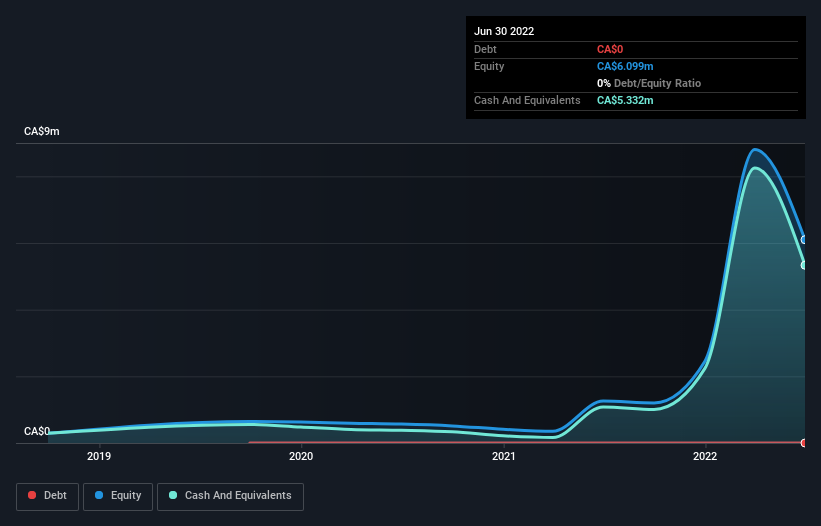Toggle the Equity legend button

pyautogui.click(x=118, y=496)
